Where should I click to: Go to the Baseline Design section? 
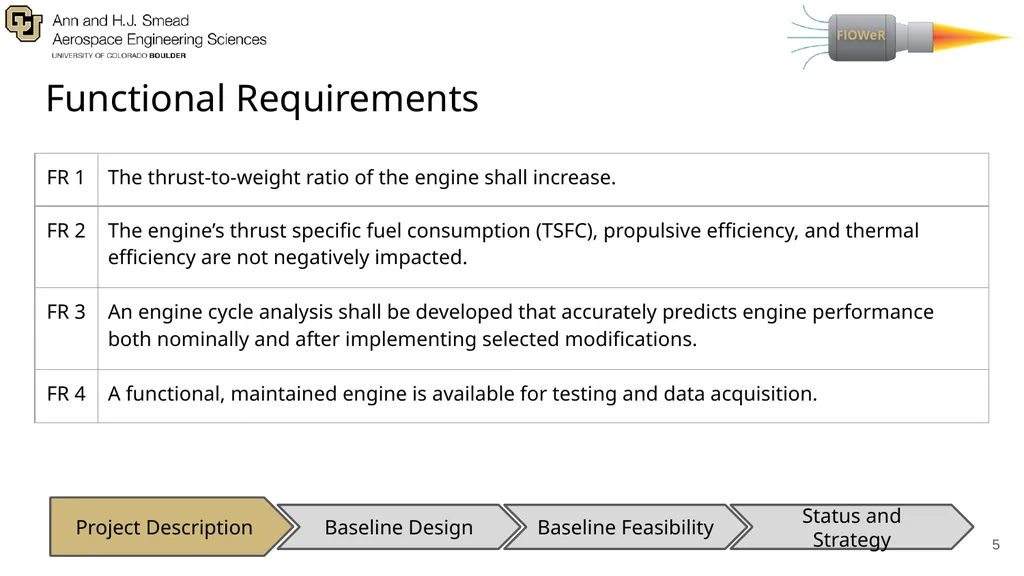click(x=399, y=527)
